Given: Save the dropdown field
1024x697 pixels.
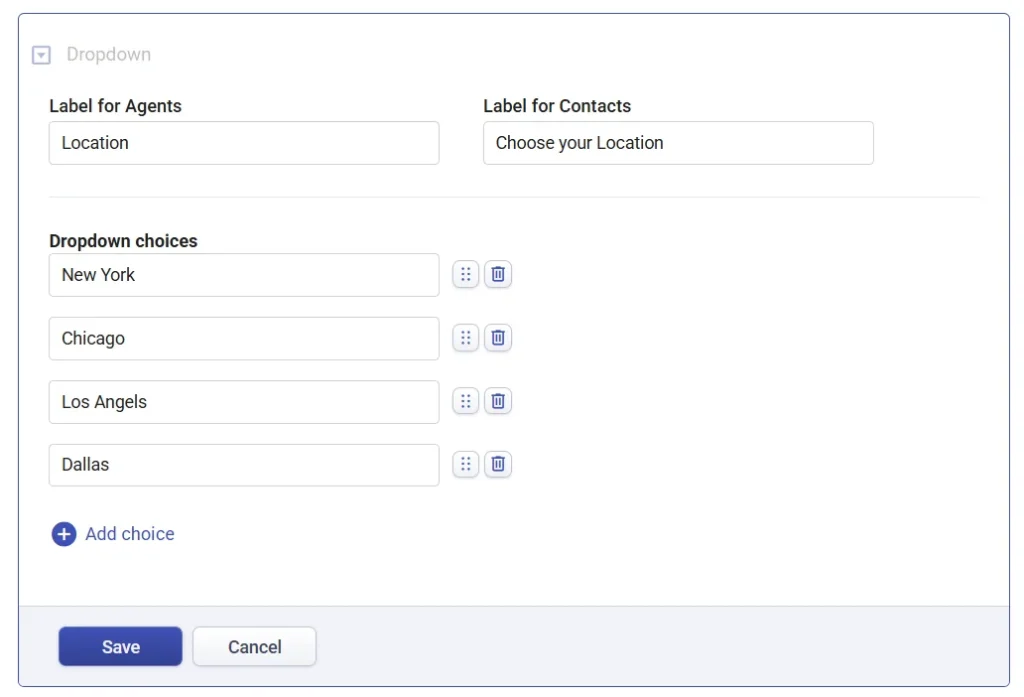Looking at the screenshot, I should pos(120,647).
